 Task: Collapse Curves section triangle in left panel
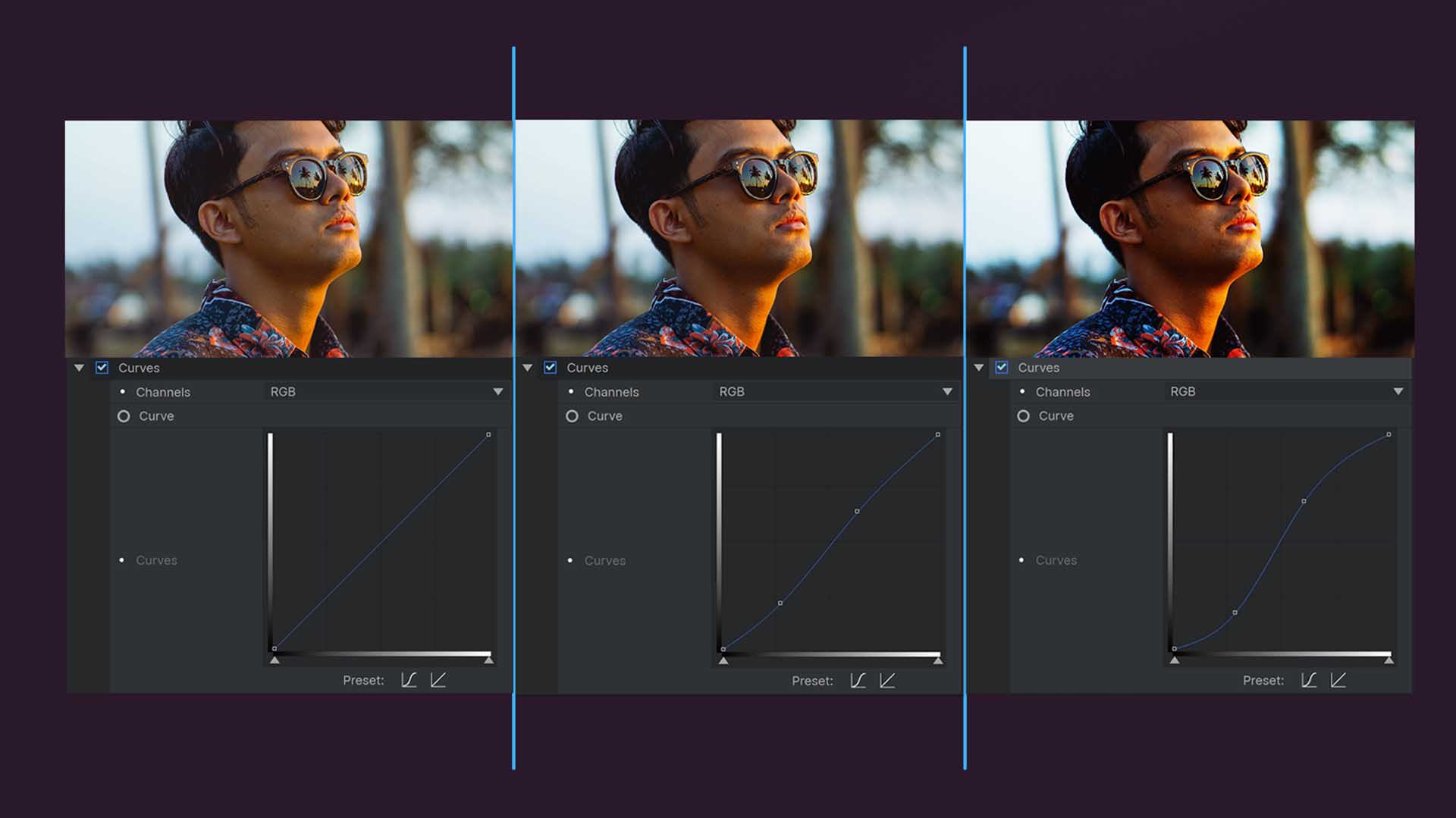pos(79,368)
